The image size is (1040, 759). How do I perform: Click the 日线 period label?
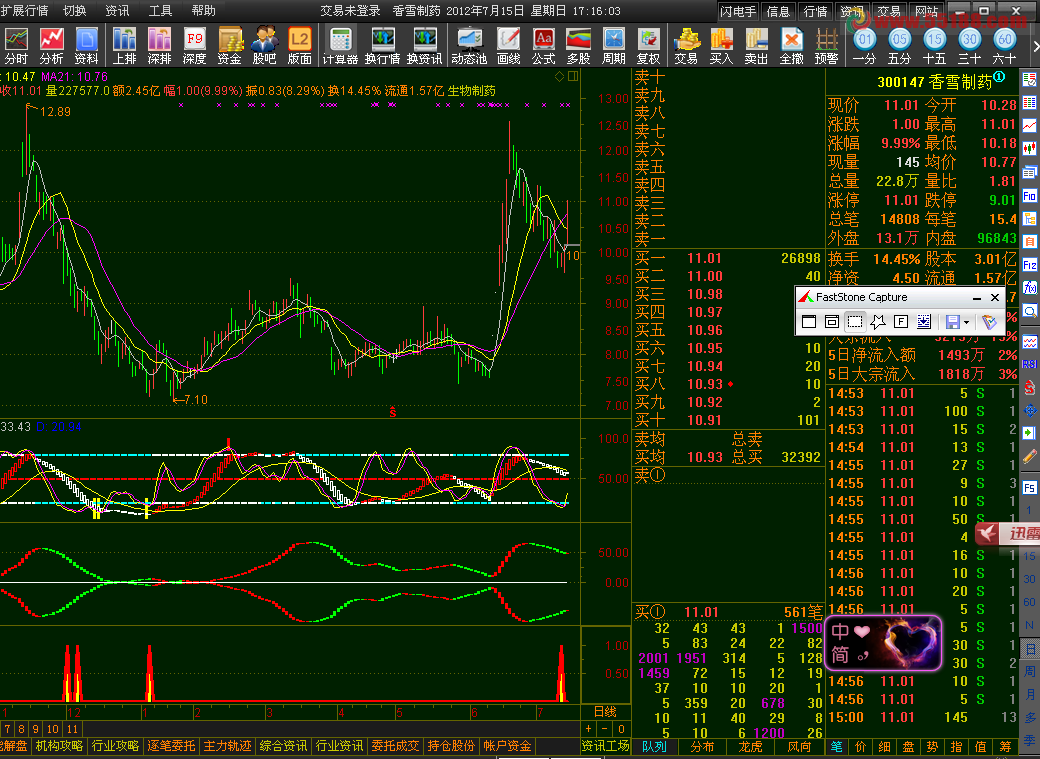tap(605, 711)
